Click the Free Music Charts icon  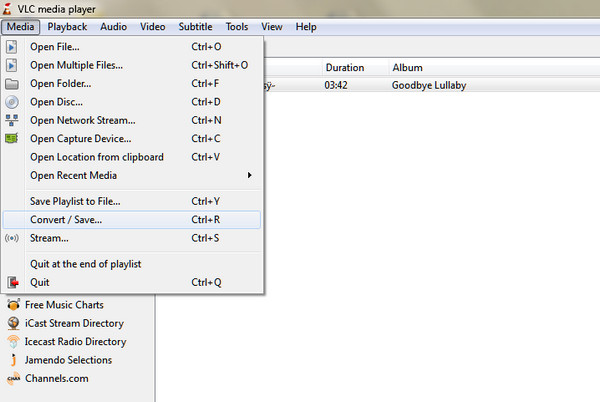point(13,304)
